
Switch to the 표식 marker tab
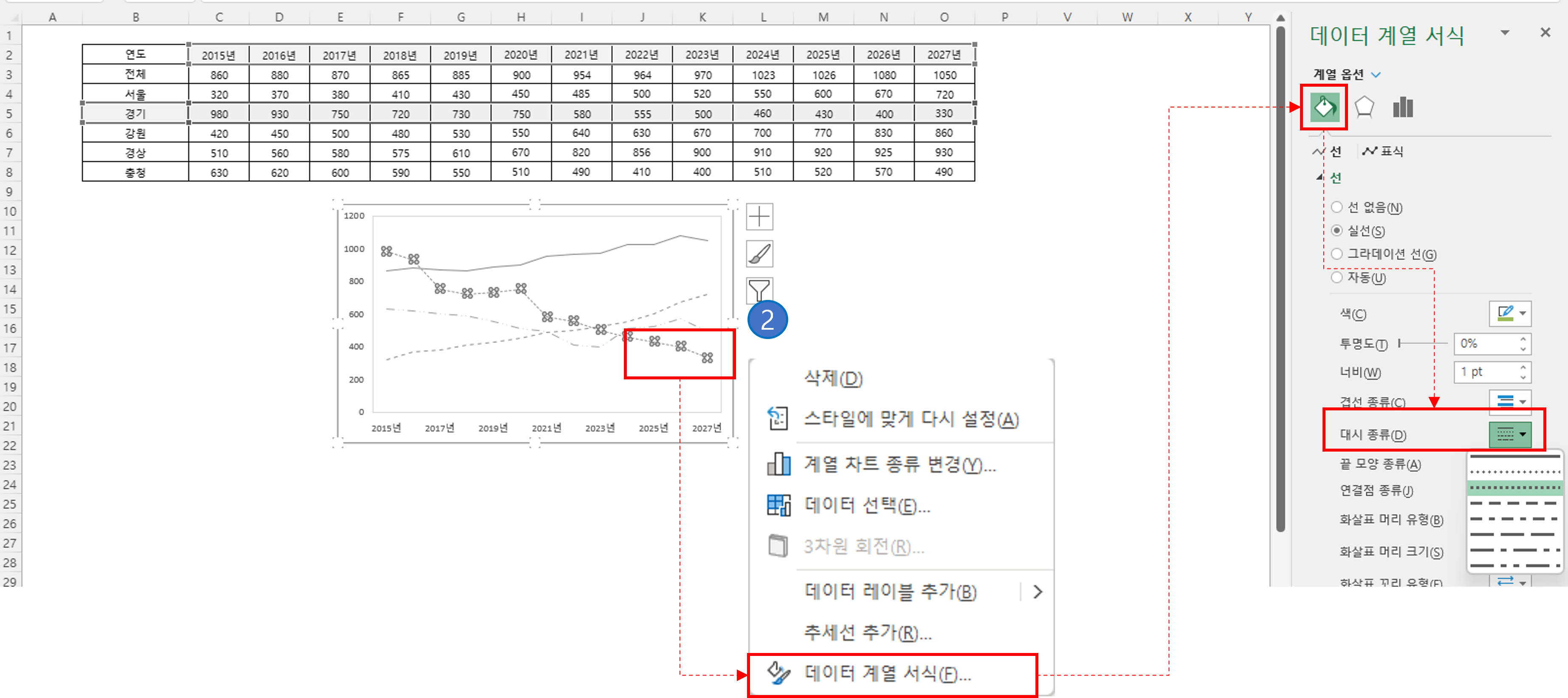coord(1383,151)
